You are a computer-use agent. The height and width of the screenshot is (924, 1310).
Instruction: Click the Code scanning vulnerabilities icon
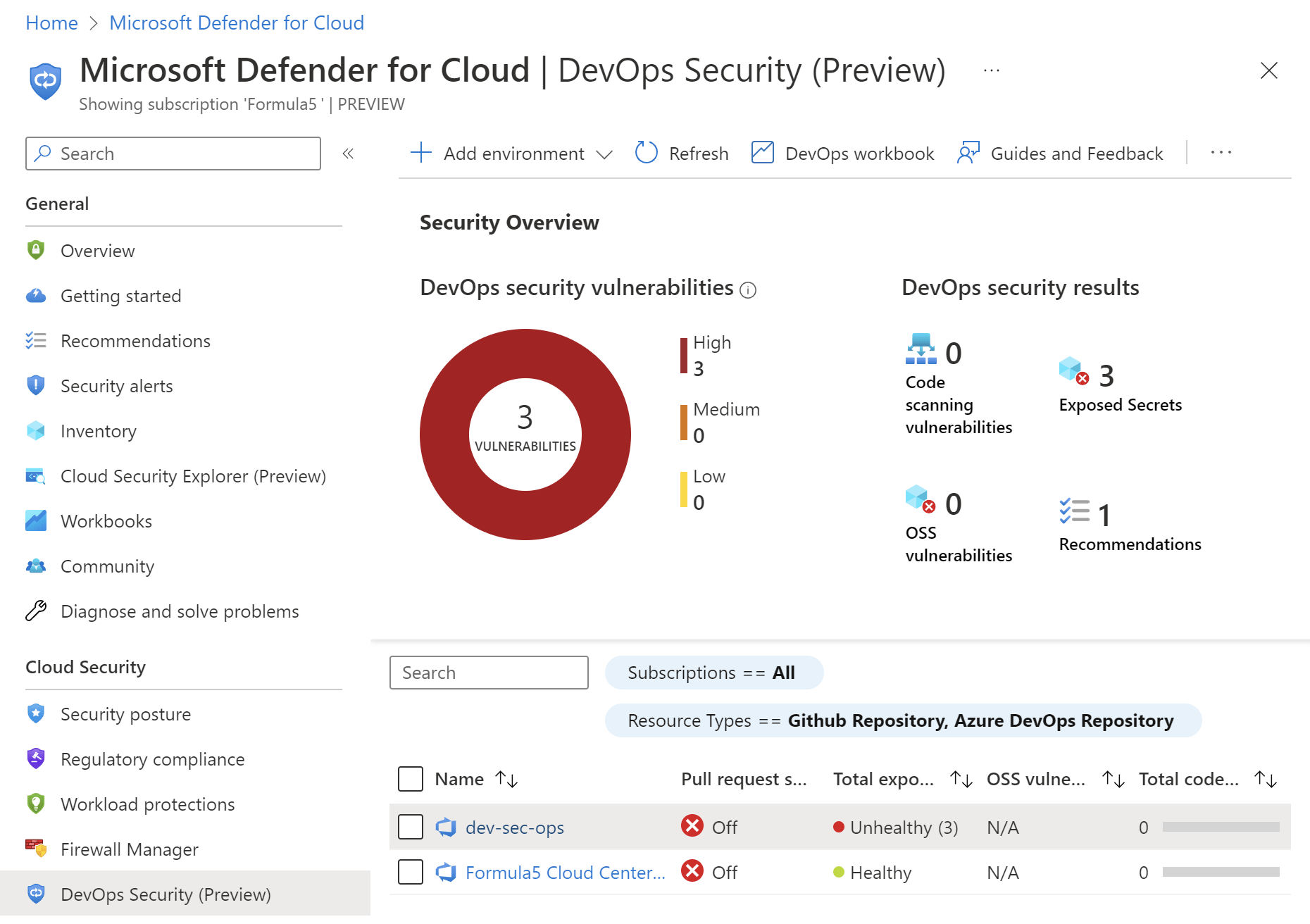[x=921, y=349]
